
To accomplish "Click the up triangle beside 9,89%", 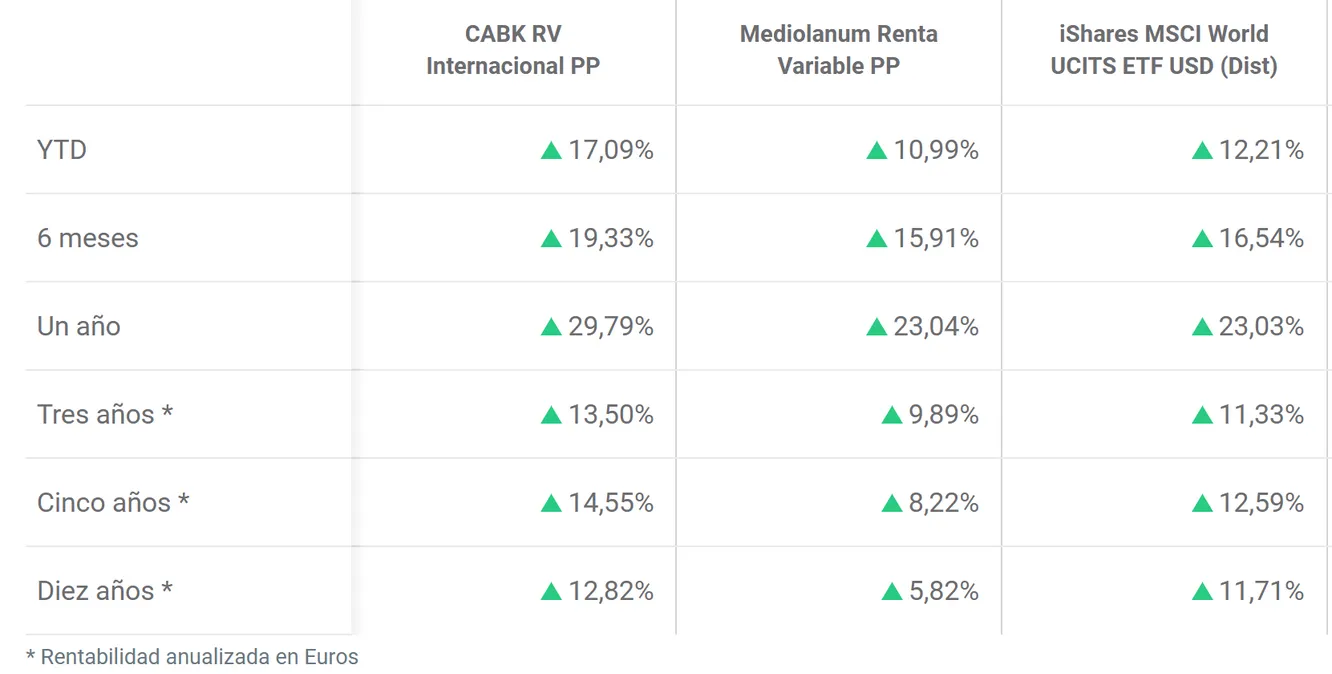I will pos(892,415).
